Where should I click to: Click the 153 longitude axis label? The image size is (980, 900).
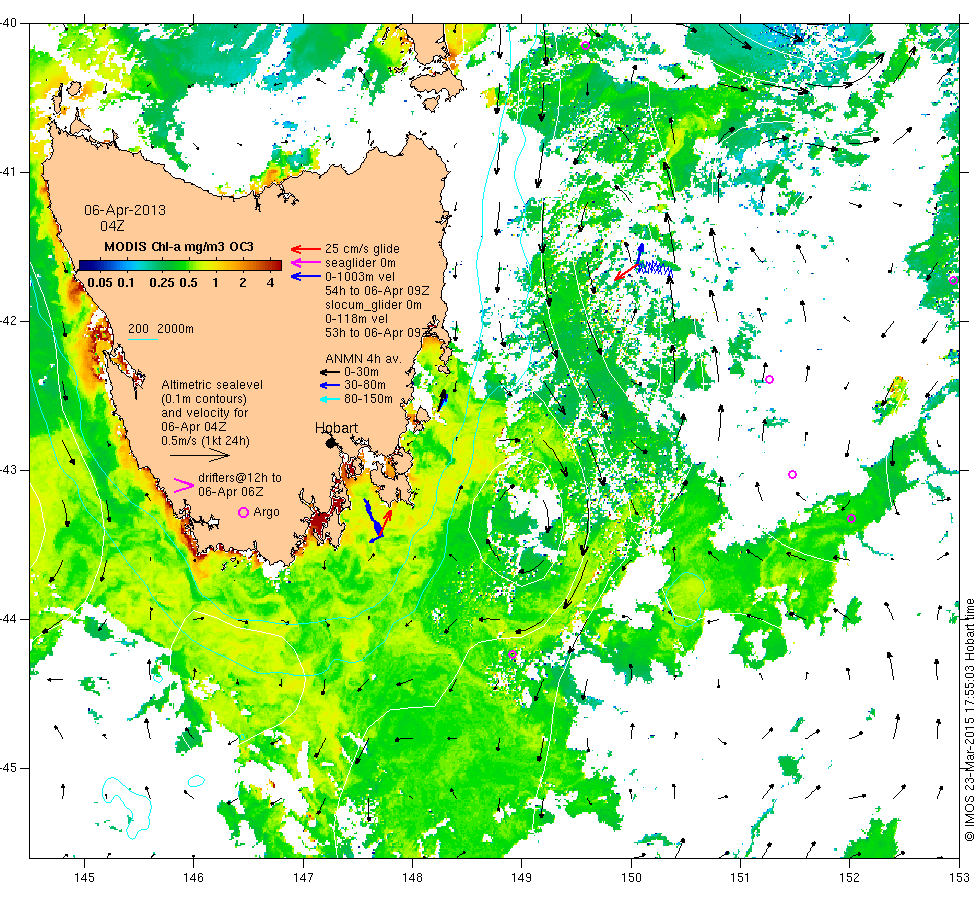coord(959,878)
